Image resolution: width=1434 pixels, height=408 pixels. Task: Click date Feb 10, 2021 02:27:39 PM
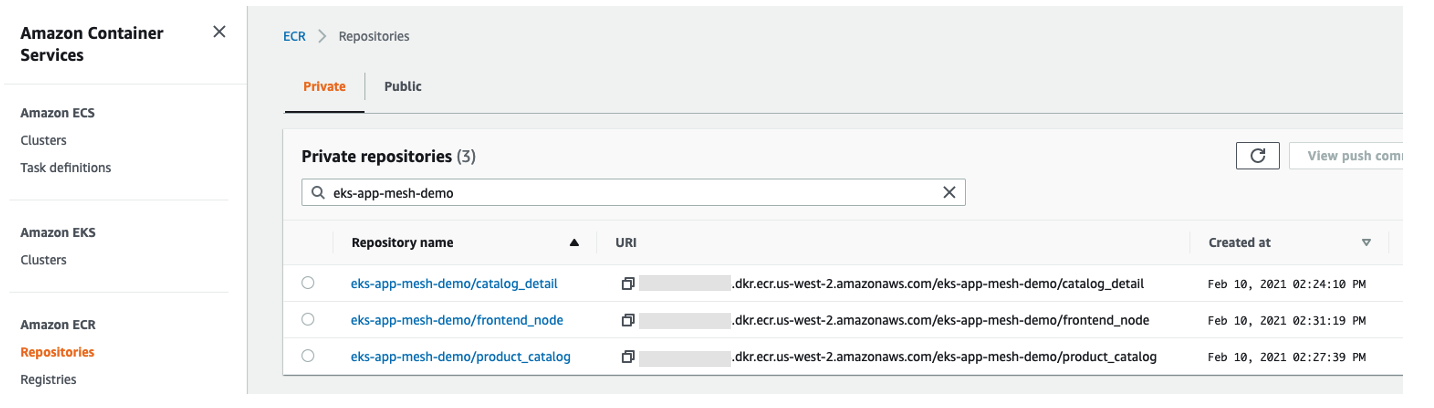tap(1287, 358)
